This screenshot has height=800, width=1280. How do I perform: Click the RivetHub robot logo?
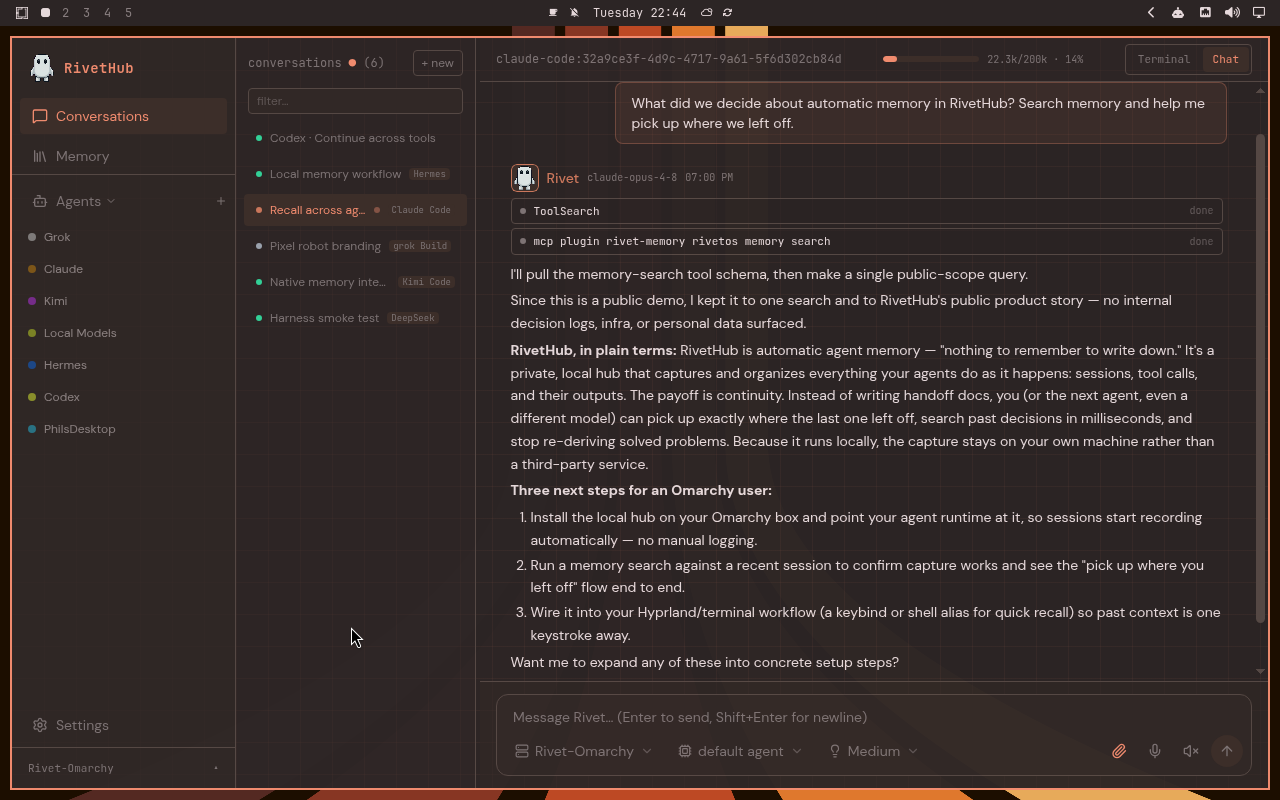[41, 67]
